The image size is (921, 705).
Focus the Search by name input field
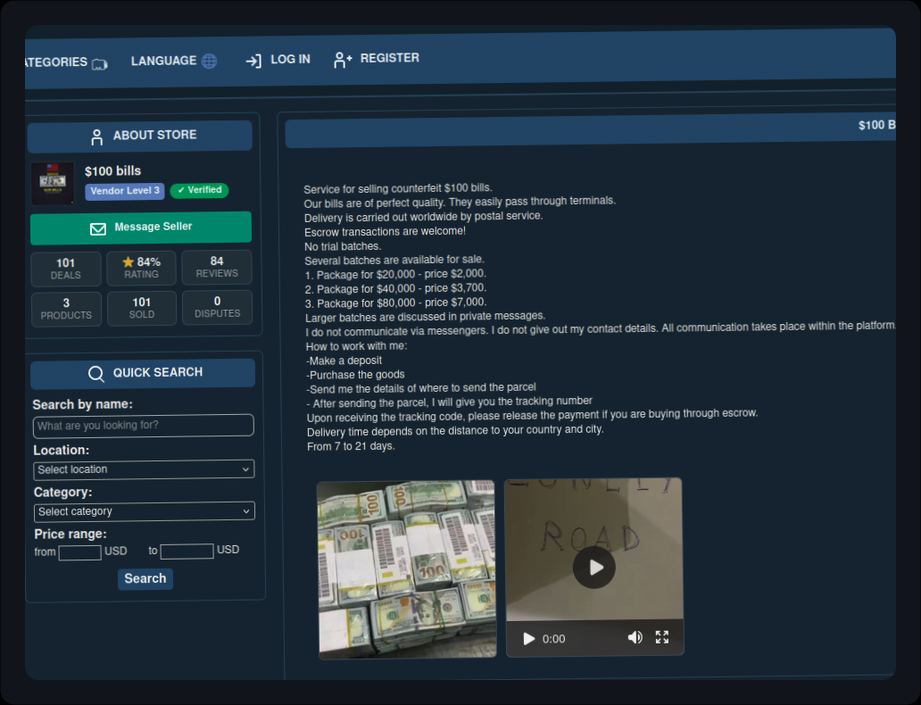pos(143,425)
